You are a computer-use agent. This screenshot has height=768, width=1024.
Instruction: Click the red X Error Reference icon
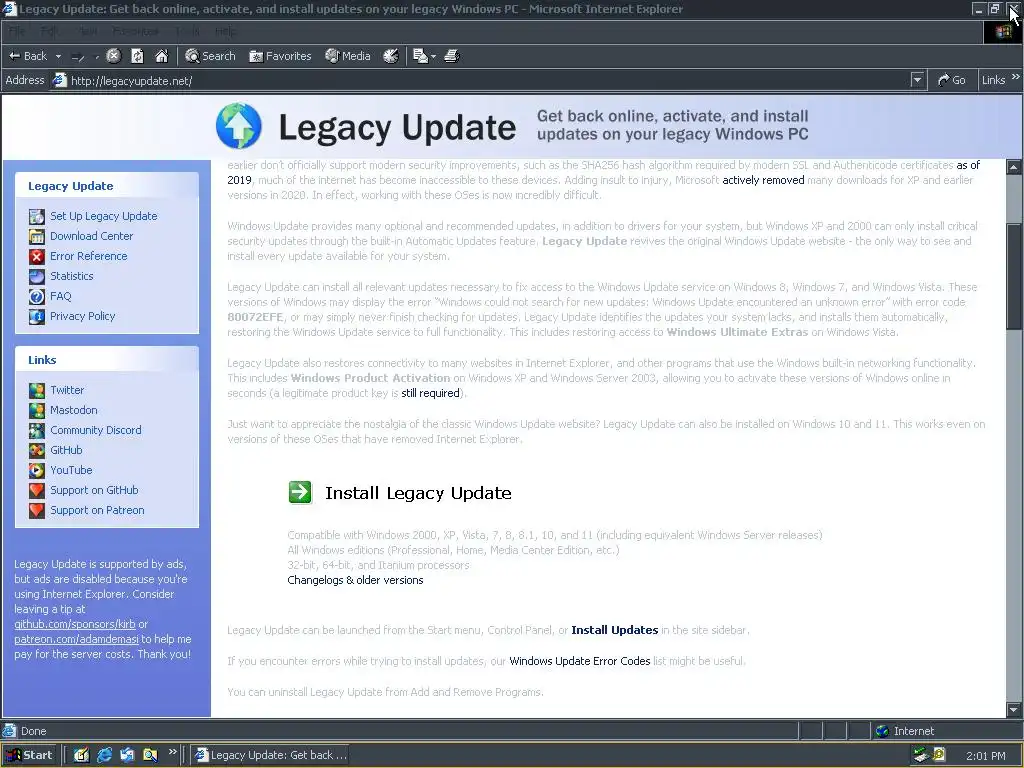pos(37,256)
